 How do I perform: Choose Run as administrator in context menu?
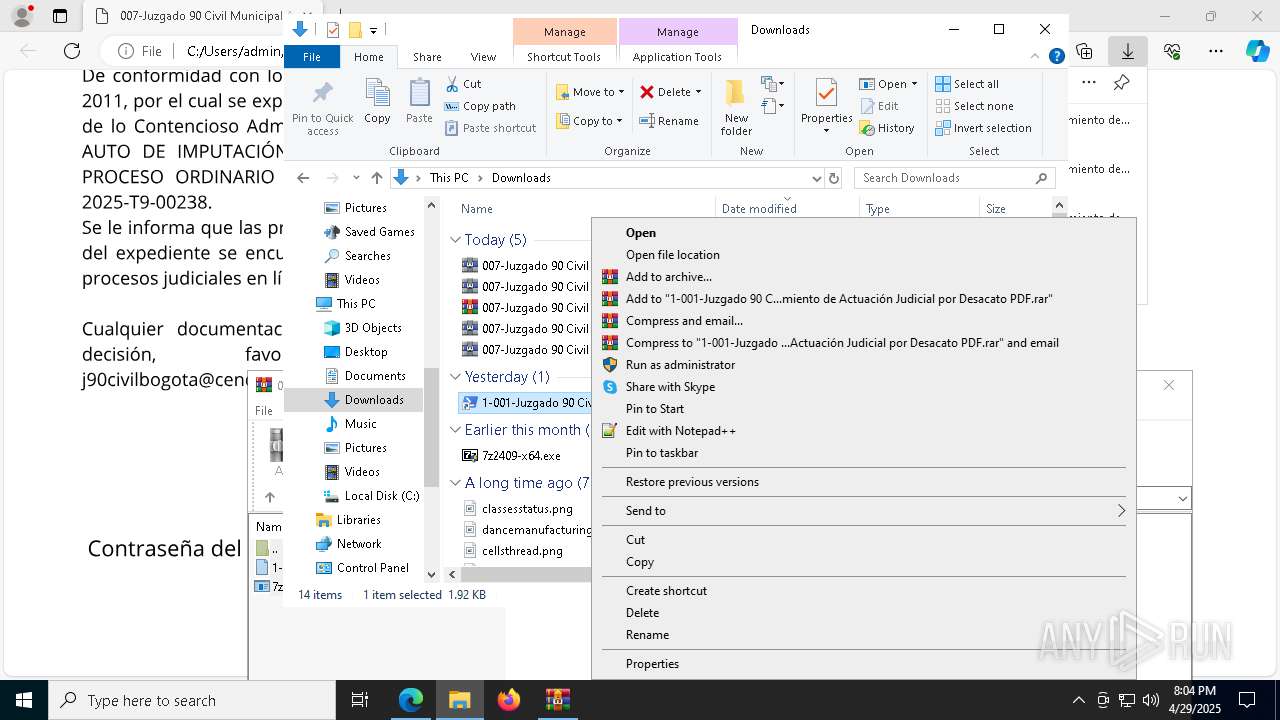(x=680, y=365)
